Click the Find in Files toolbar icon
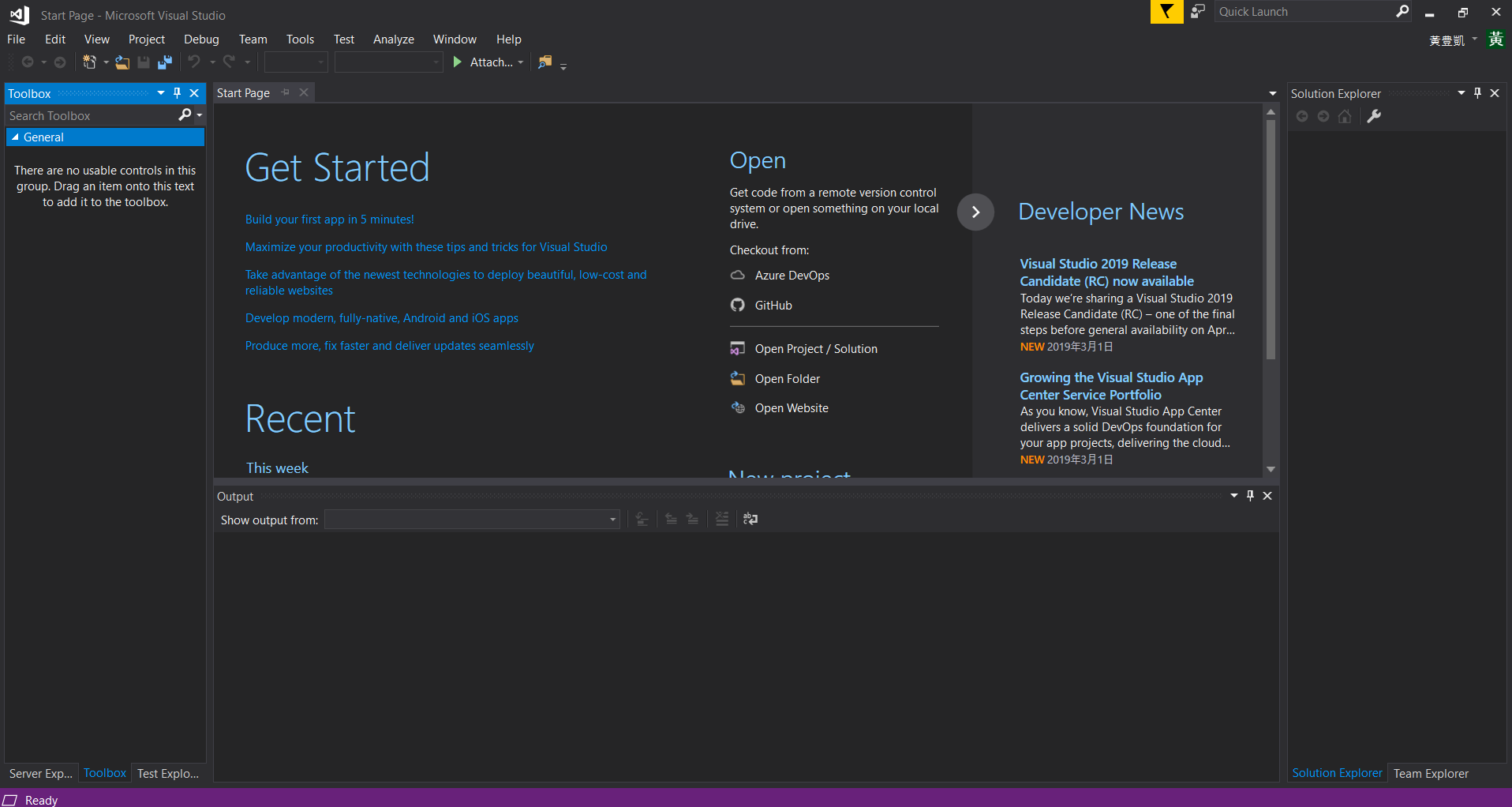The height and width of the screenshot is (807, 1512). click(545, 62)
